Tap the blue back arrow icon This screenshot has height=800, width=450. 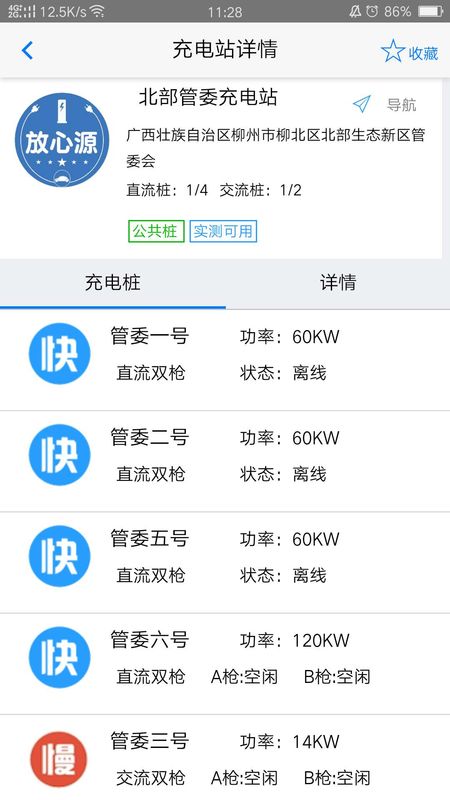[x=27, y=51]
